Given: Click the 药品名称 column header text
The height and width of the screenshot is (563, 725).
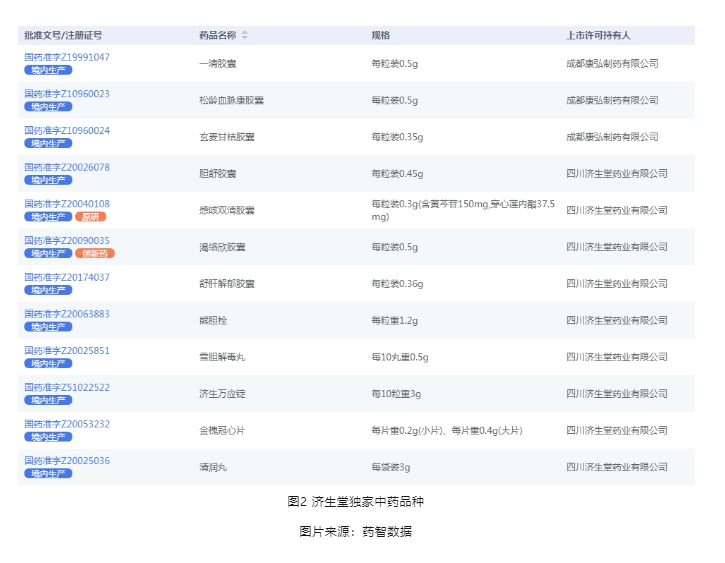Looking at the screenshot, I should (x=218, y=35).
